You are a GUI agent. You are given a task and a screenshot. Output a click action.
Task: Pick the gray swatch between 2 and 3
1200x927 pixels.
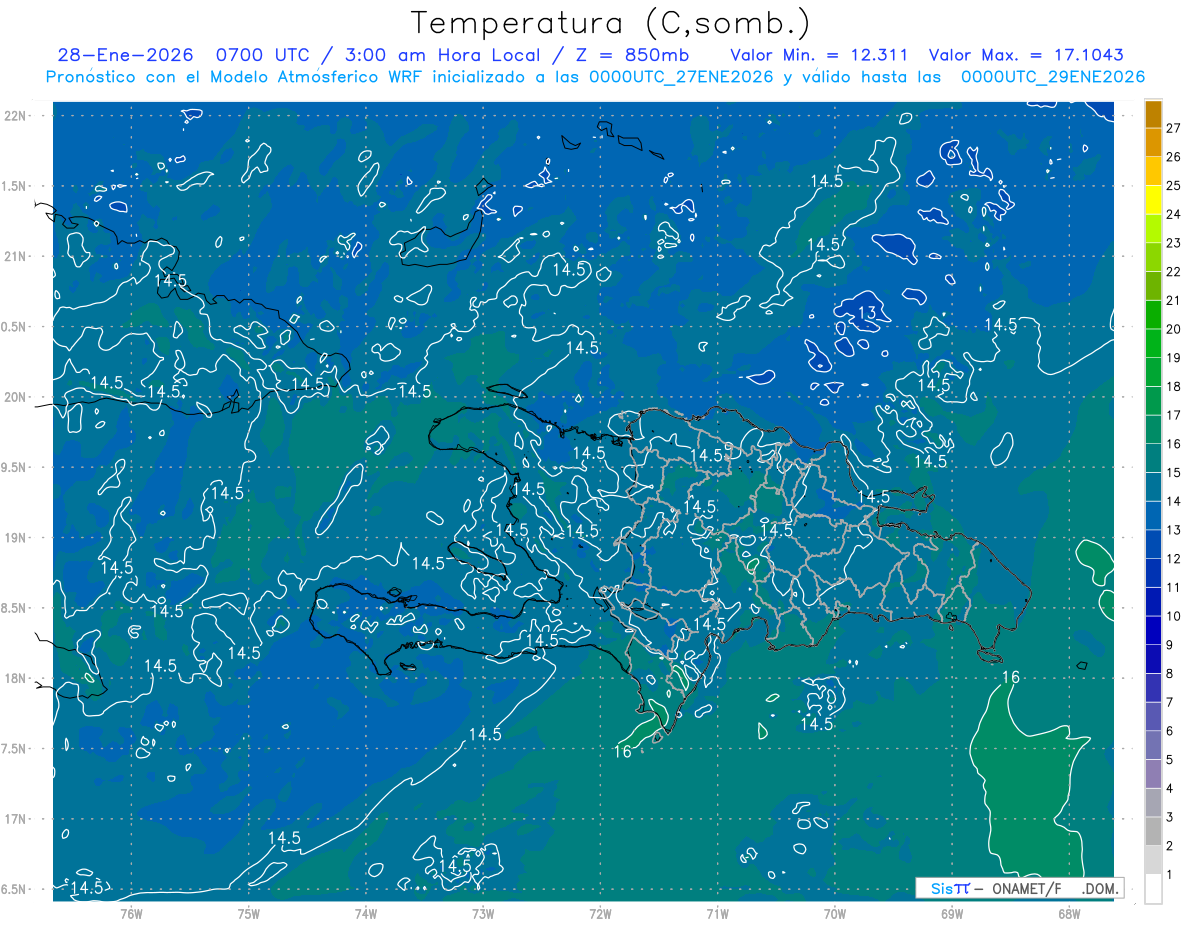[x=1153, y=832]
